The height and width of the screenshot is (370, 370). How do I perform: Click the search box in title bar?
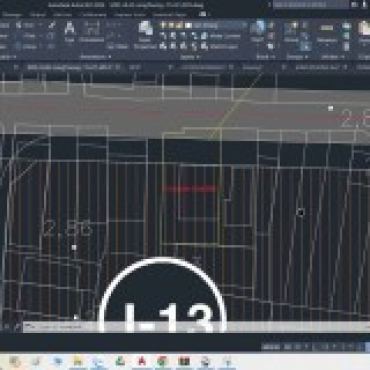click(x=311, y=4)
